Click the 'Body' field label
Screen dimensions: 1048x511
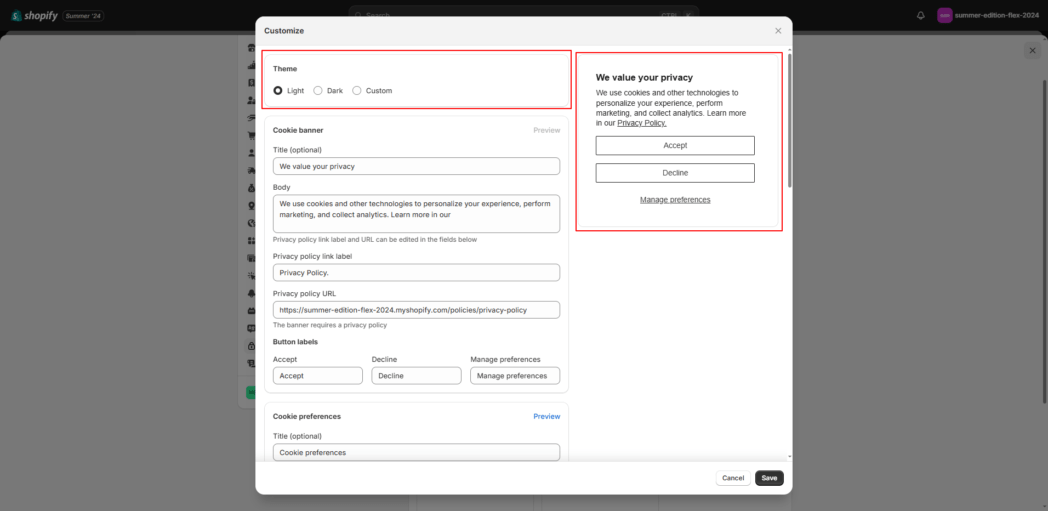pos(281,187)
